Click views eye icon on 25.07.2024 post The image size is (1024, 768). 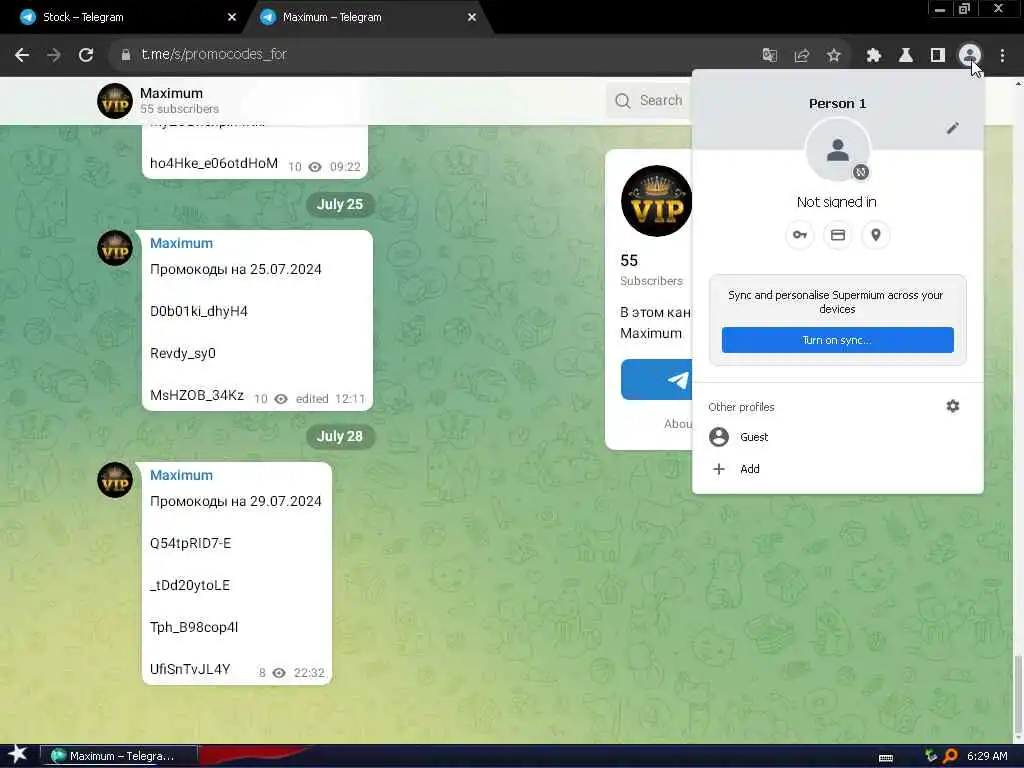[281, 399]
